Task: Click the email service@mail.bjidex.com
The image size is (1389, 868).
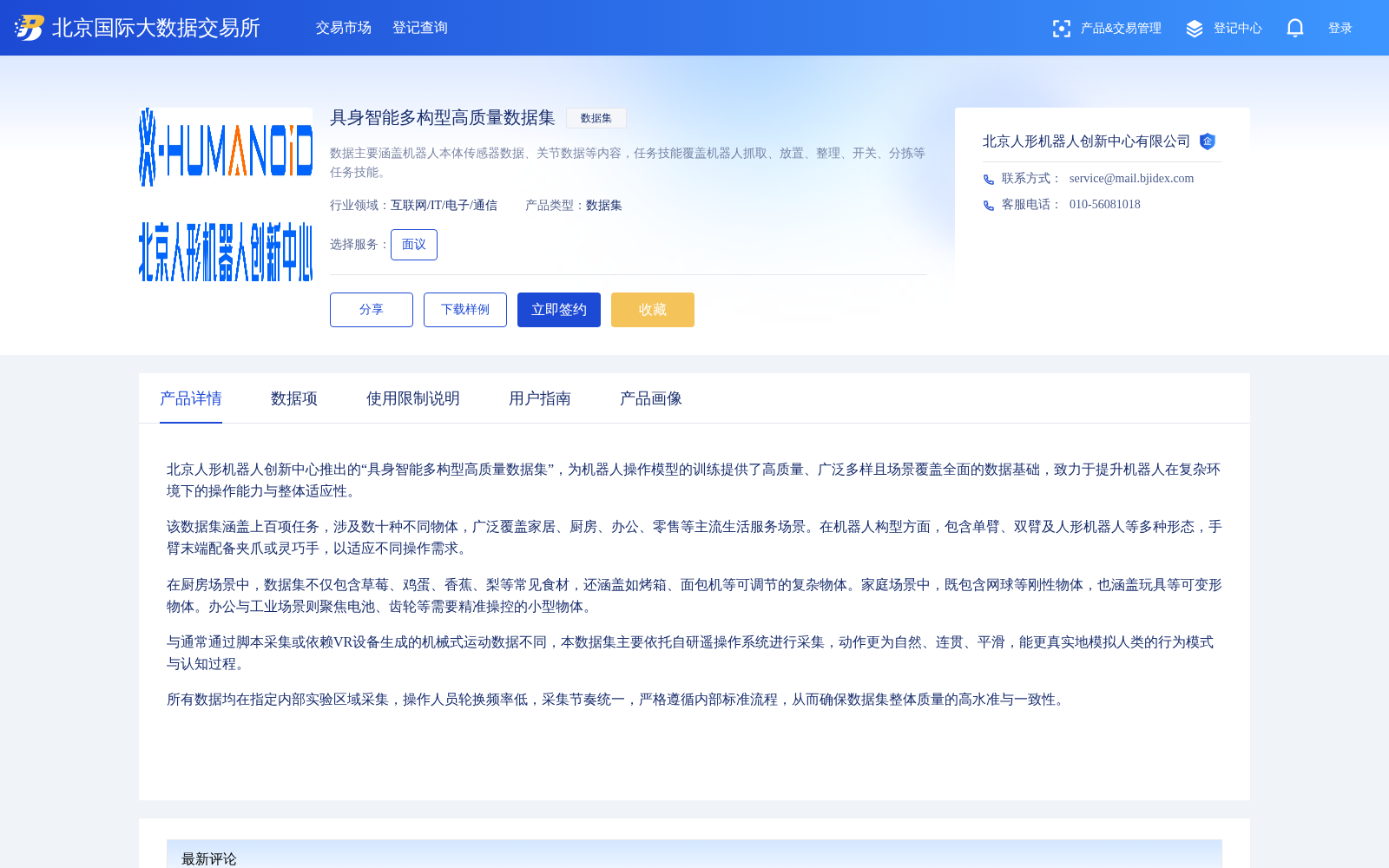Action: (x=1131, y=178)
